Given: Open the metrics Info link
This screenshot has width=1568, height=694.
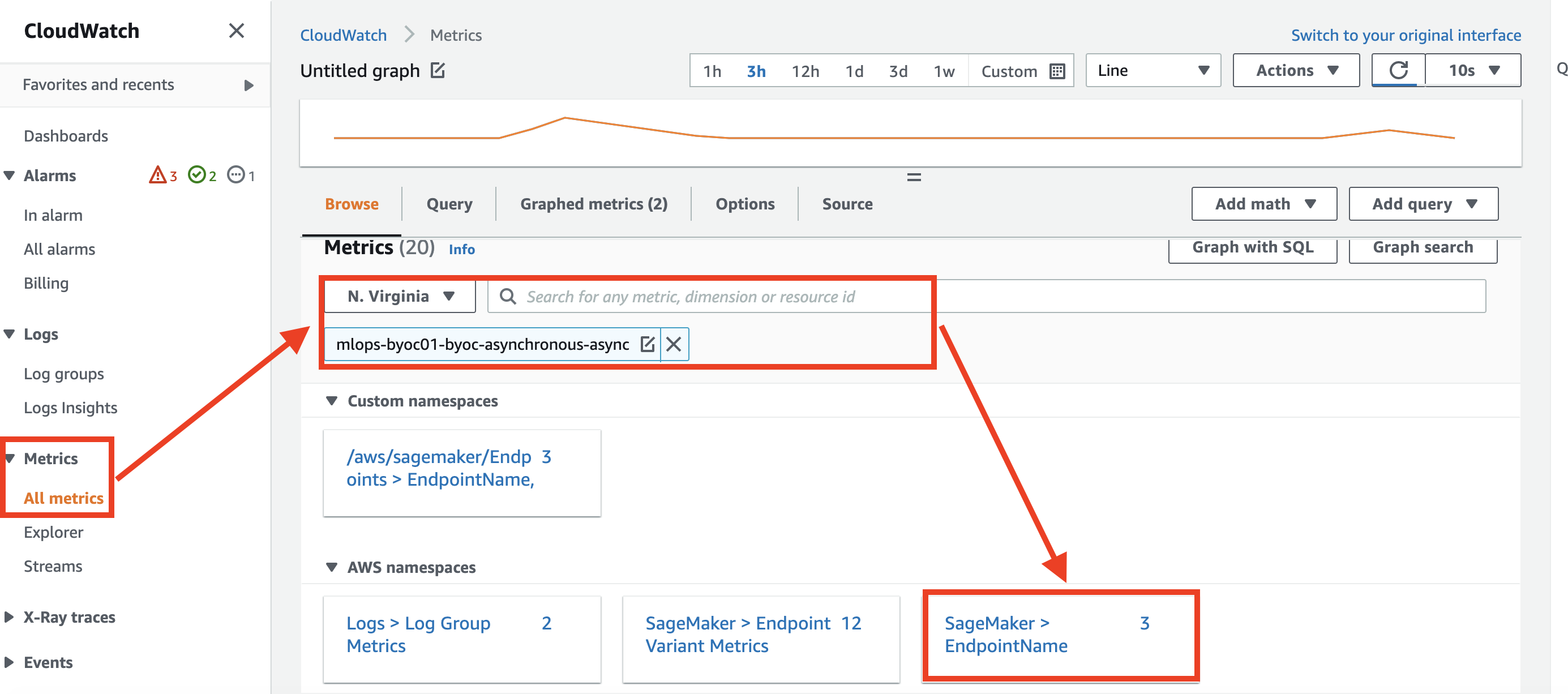Looking at the screenshot, I should pos(461,249).
